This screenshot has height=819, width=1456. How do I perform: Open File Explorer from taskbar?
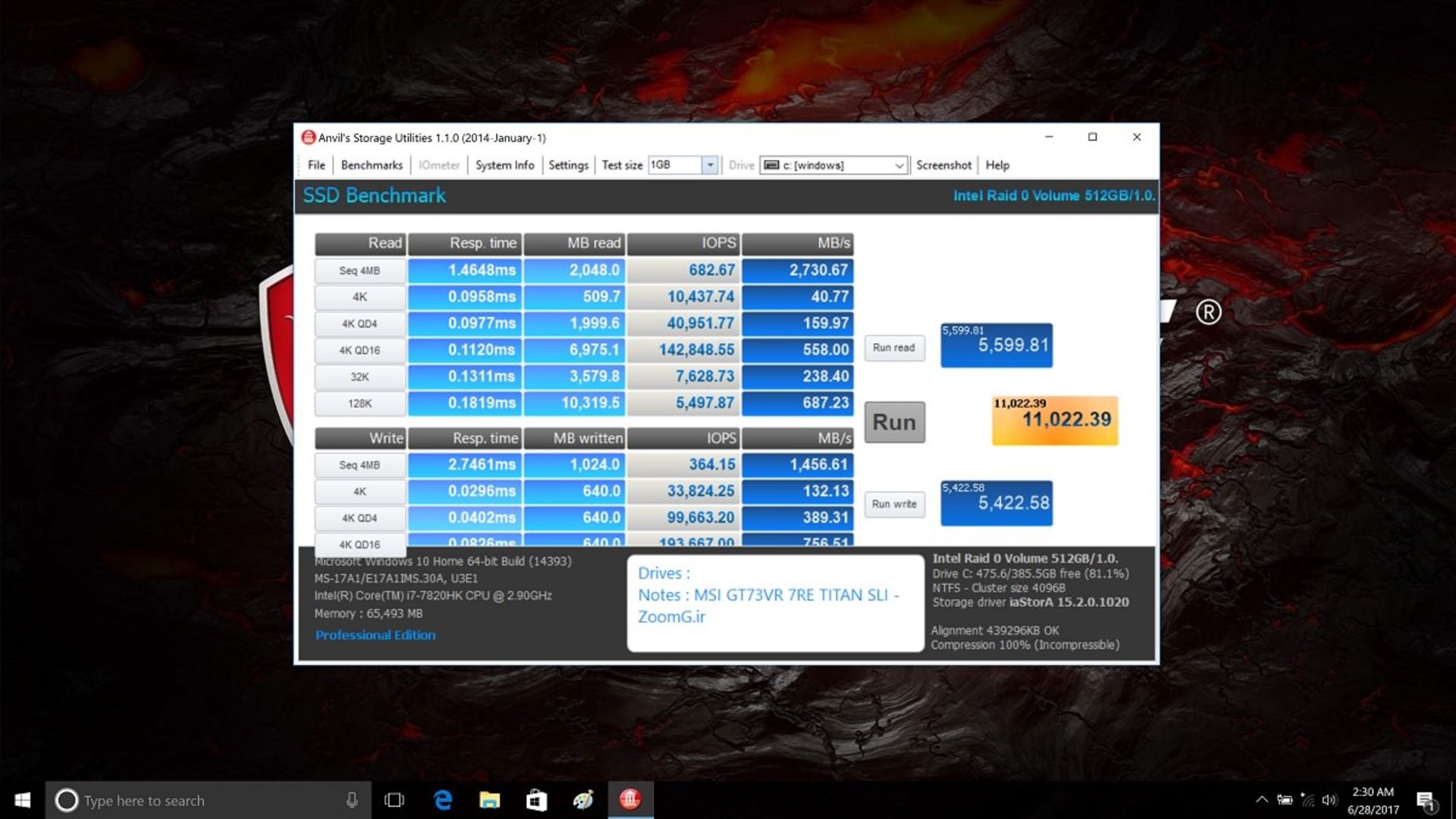tap(490, 800)
